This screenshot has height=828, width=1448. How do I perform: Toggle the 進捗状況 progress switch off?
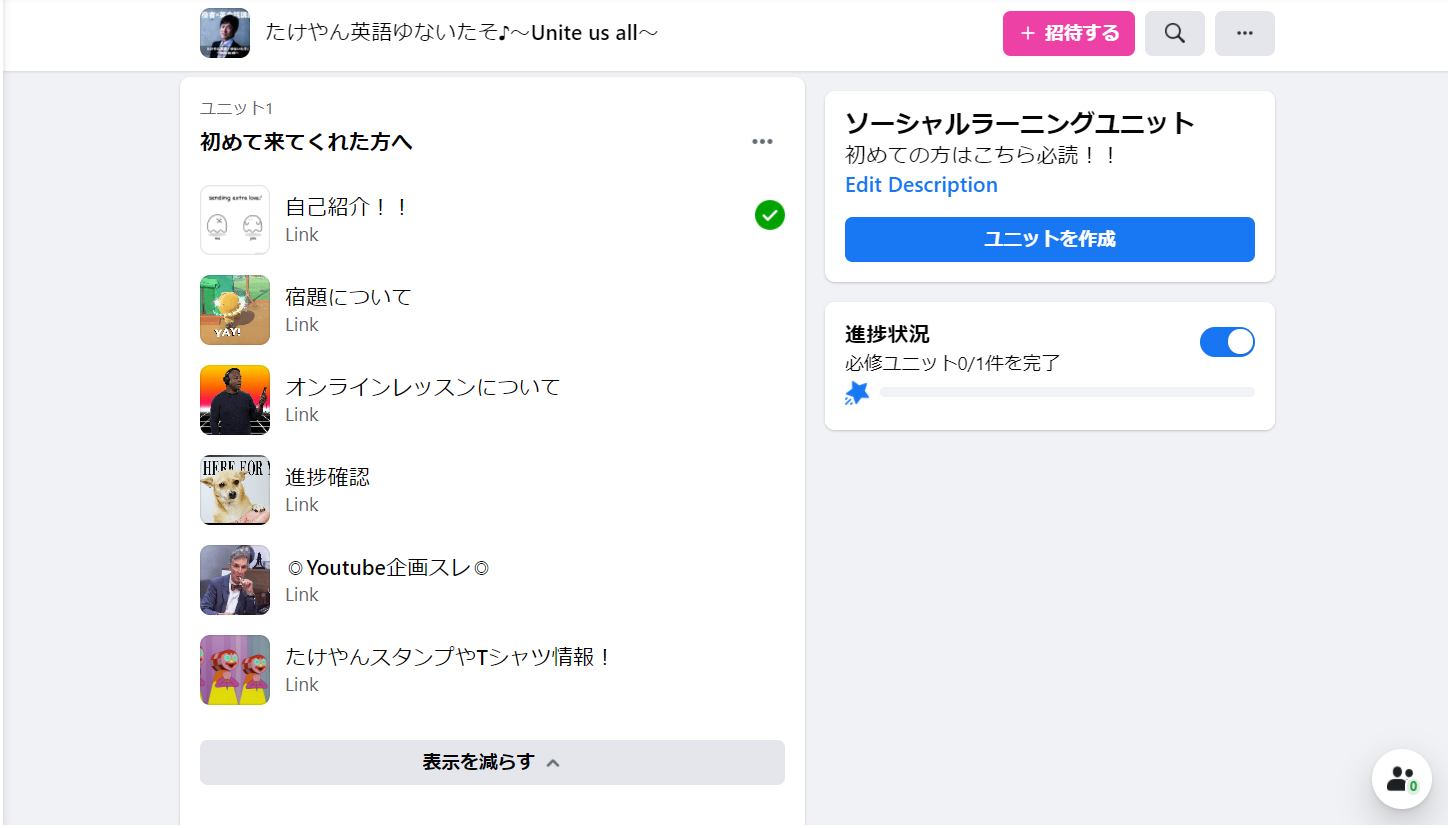[1227, 341]
